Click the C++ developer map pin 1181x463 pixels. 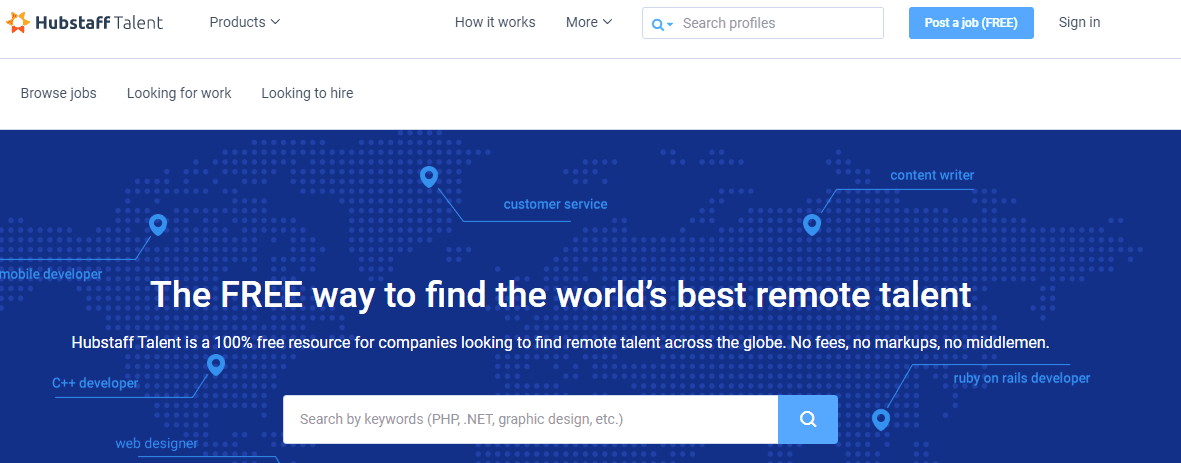216,365
